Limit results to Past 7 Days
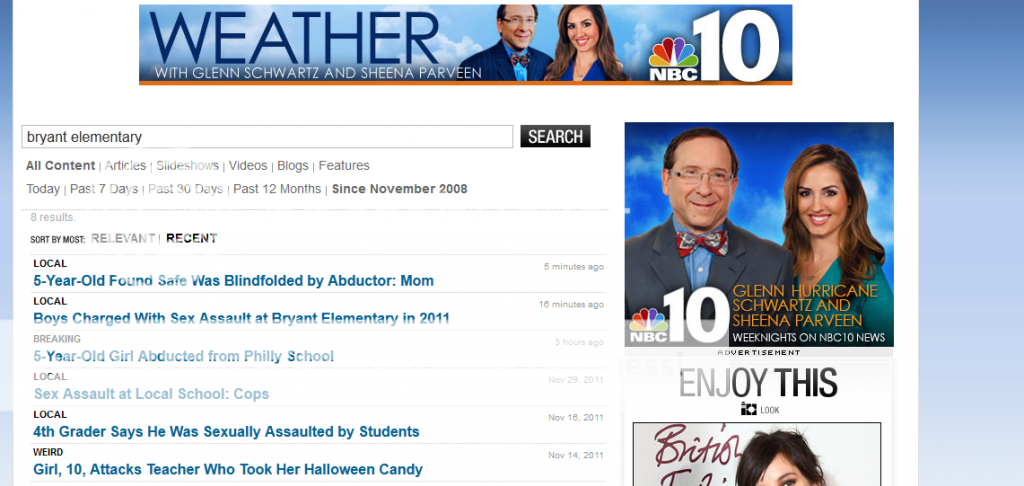This screenshot has width=1024, height=486. (104, 189)
